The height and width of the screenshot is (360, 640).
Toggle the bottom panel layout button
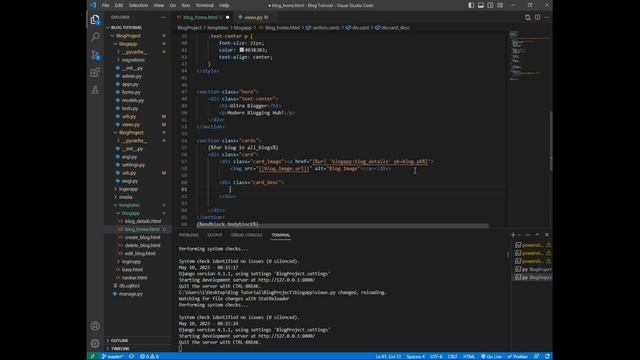481,5
